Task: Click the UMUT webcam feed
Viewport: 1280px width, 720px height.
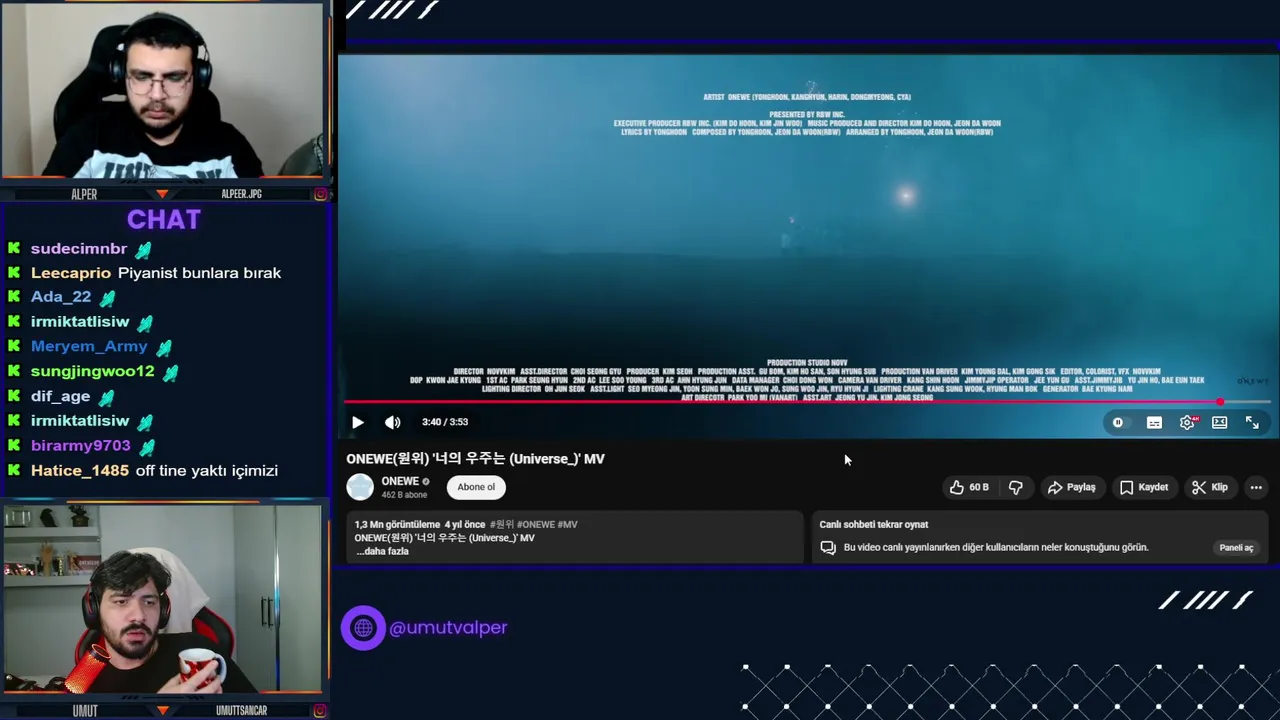Action: pyautogui.click(x=162, y=598)
